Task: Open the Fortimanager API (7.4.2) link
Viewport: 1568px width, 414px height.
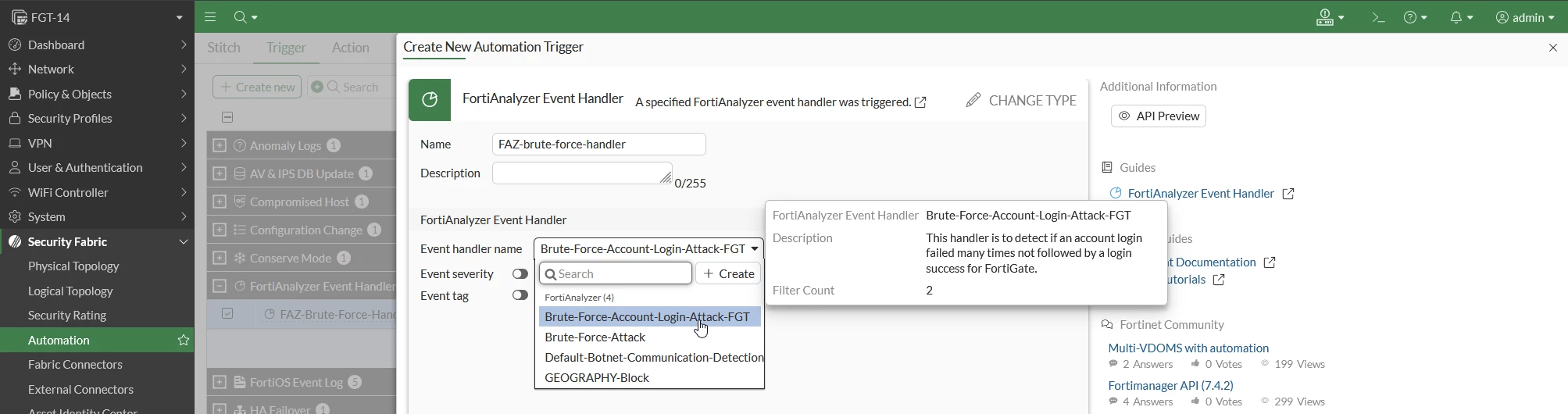Action: coord(1171,385)
